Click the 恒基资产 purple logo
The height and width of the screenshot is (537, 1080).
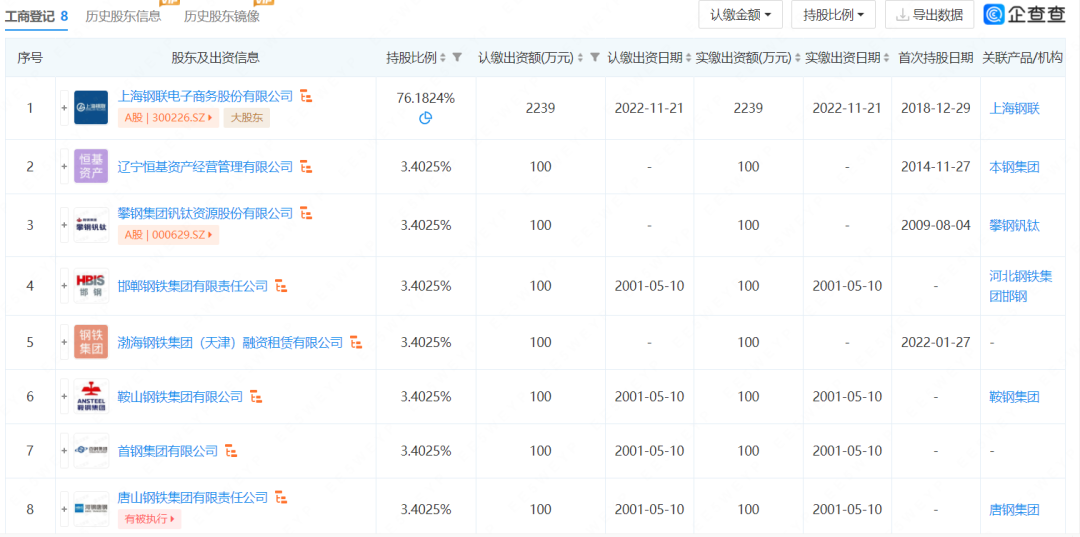(x=91, y=167)
